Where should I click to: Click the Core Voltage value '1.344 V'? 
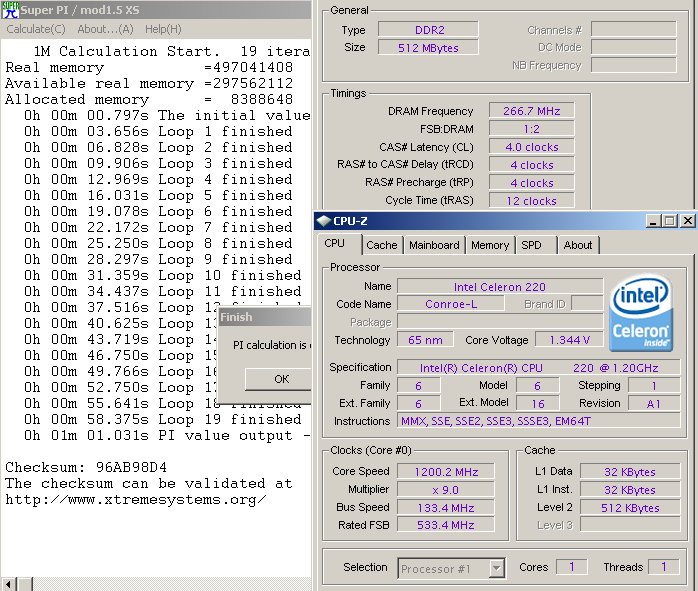coord(569,340)
